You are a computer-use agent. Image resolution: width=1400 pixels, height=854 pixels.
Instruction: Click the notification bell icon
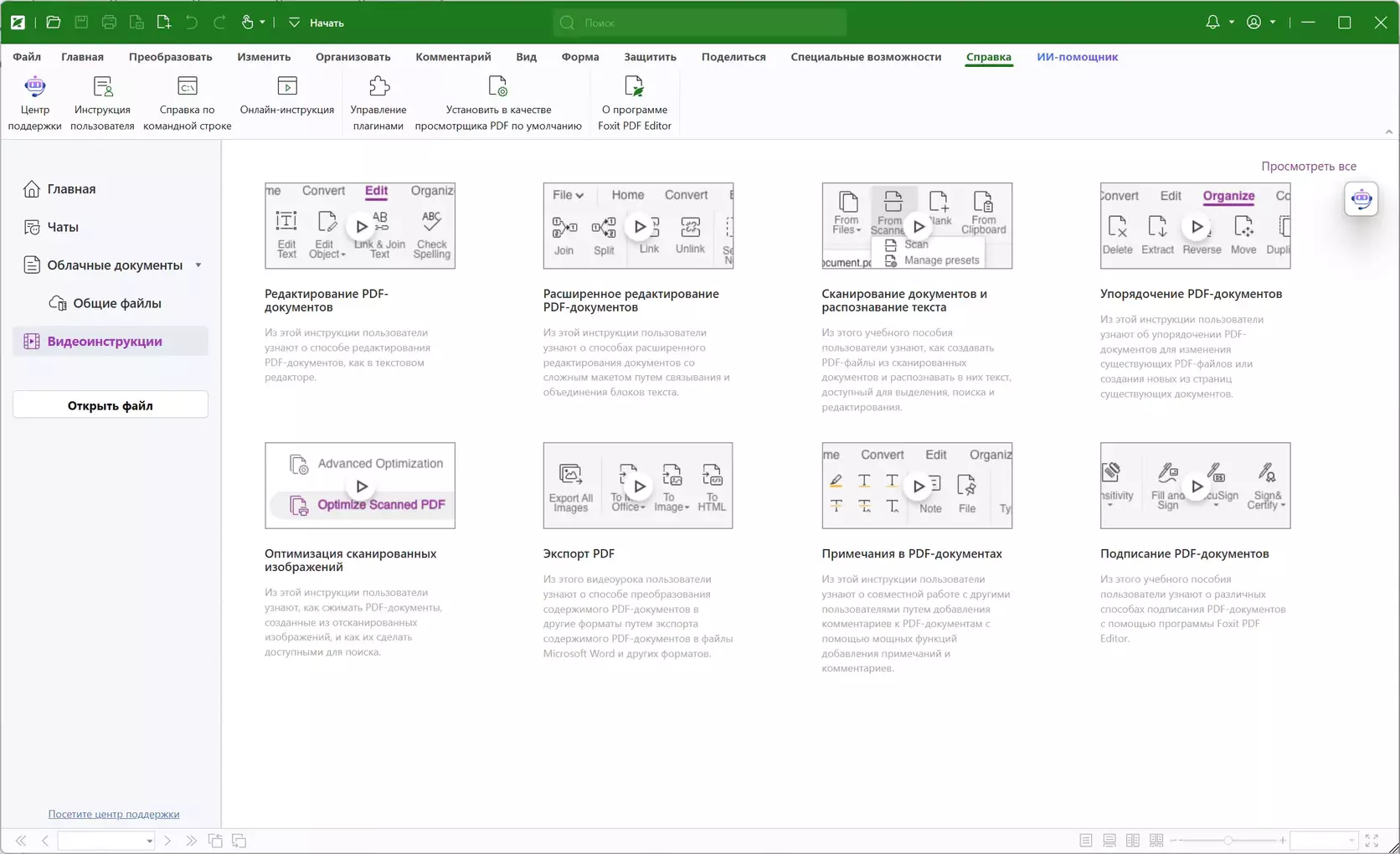[x=1212, y=23]
